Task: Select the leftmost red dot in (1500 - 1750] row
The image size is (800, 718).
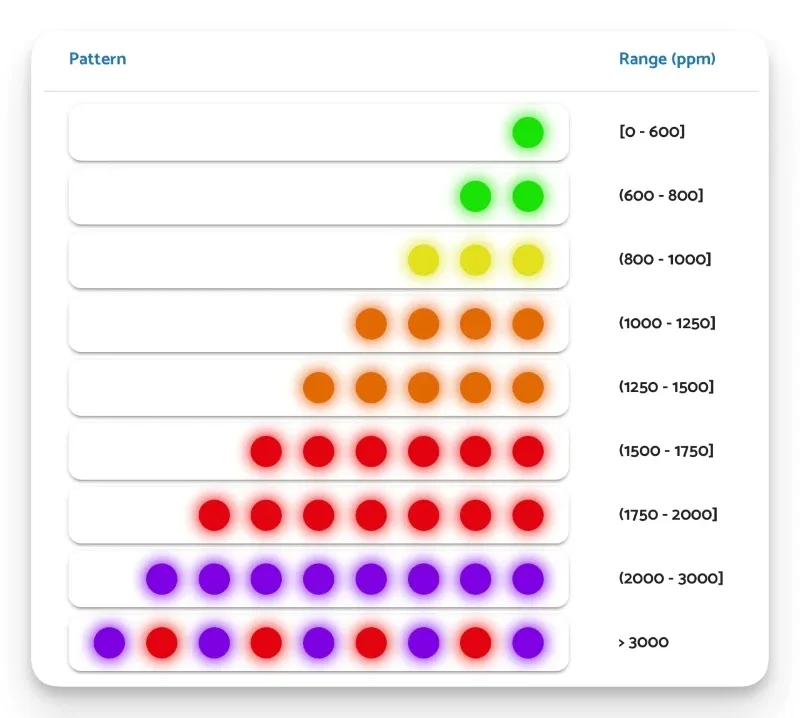Action: (x=266, y=451)
